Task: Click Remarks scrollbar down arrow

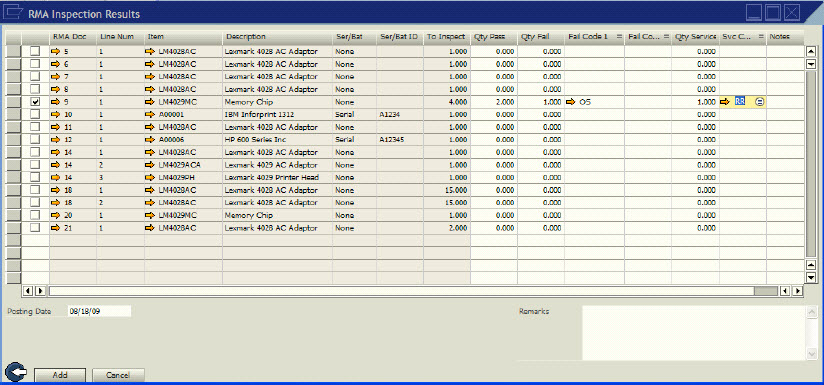Action: [x=811, y=355]
